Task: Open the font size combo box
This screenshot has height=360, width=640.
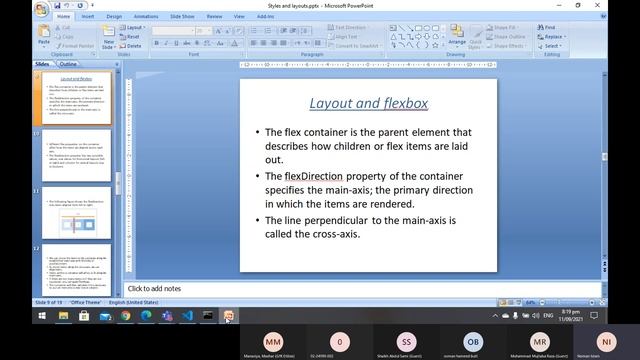Action: pyautogui.click(x=203, y=31)
